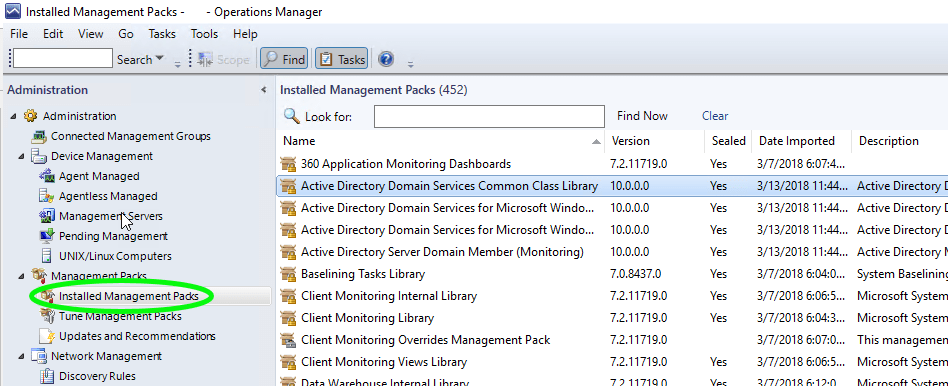
Task: Click Updates and Recommendations tree item
Action: point(137,336)
